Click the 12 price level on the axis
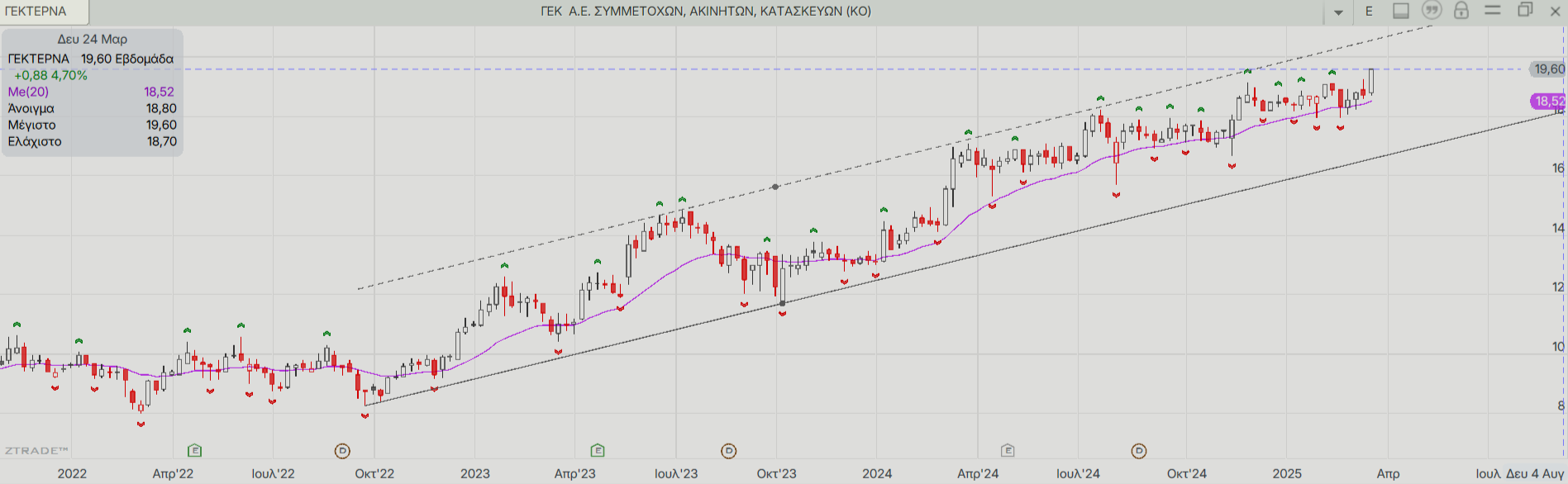This screenshot has height=484, width=1568. click(1558, 287)
